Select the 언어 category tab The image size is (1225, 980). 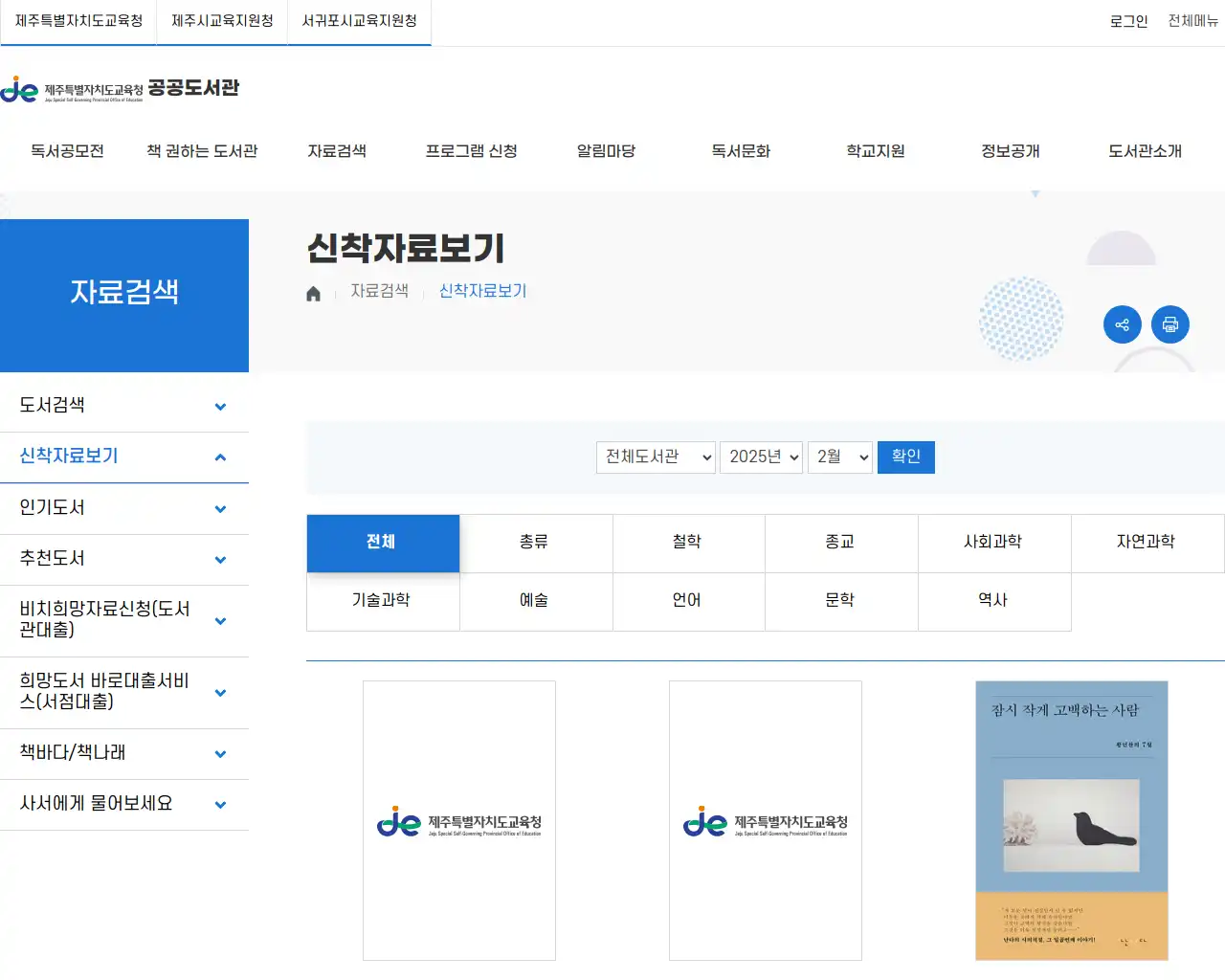(689, 601)
